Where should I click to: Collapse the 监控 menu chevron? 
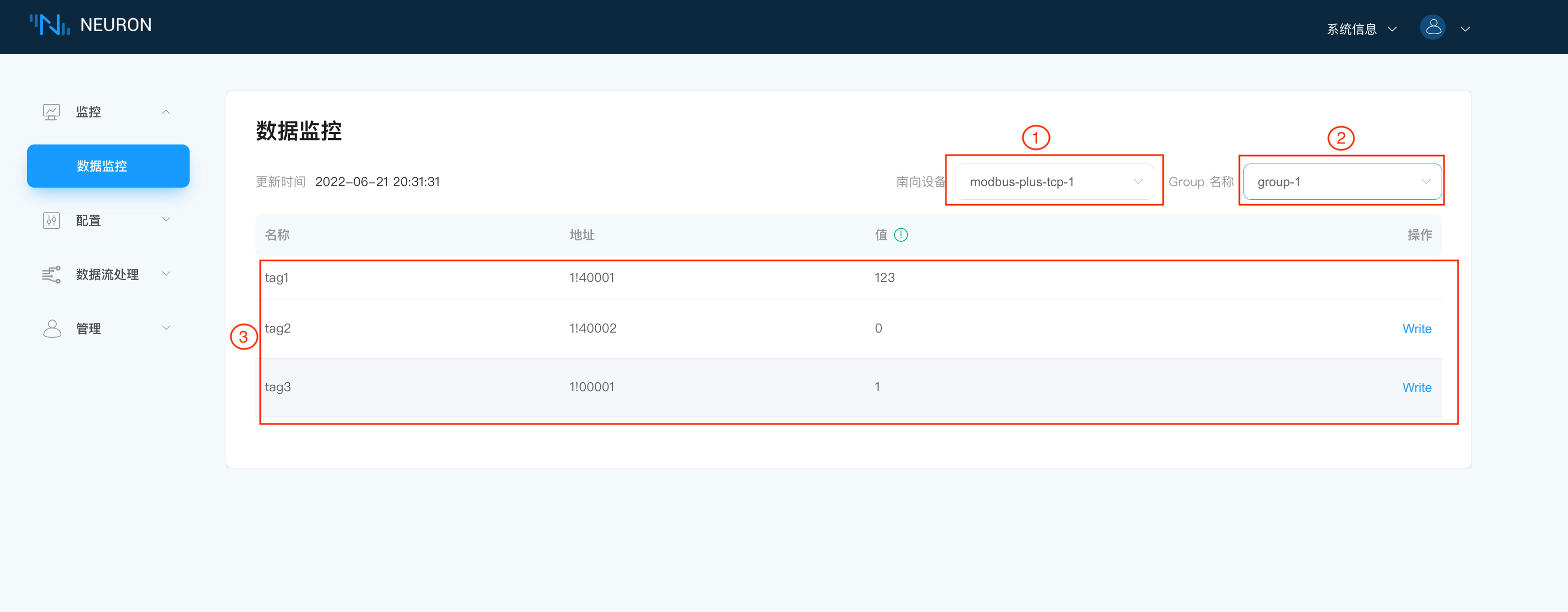pyautogui.click(x=166, y=112)
